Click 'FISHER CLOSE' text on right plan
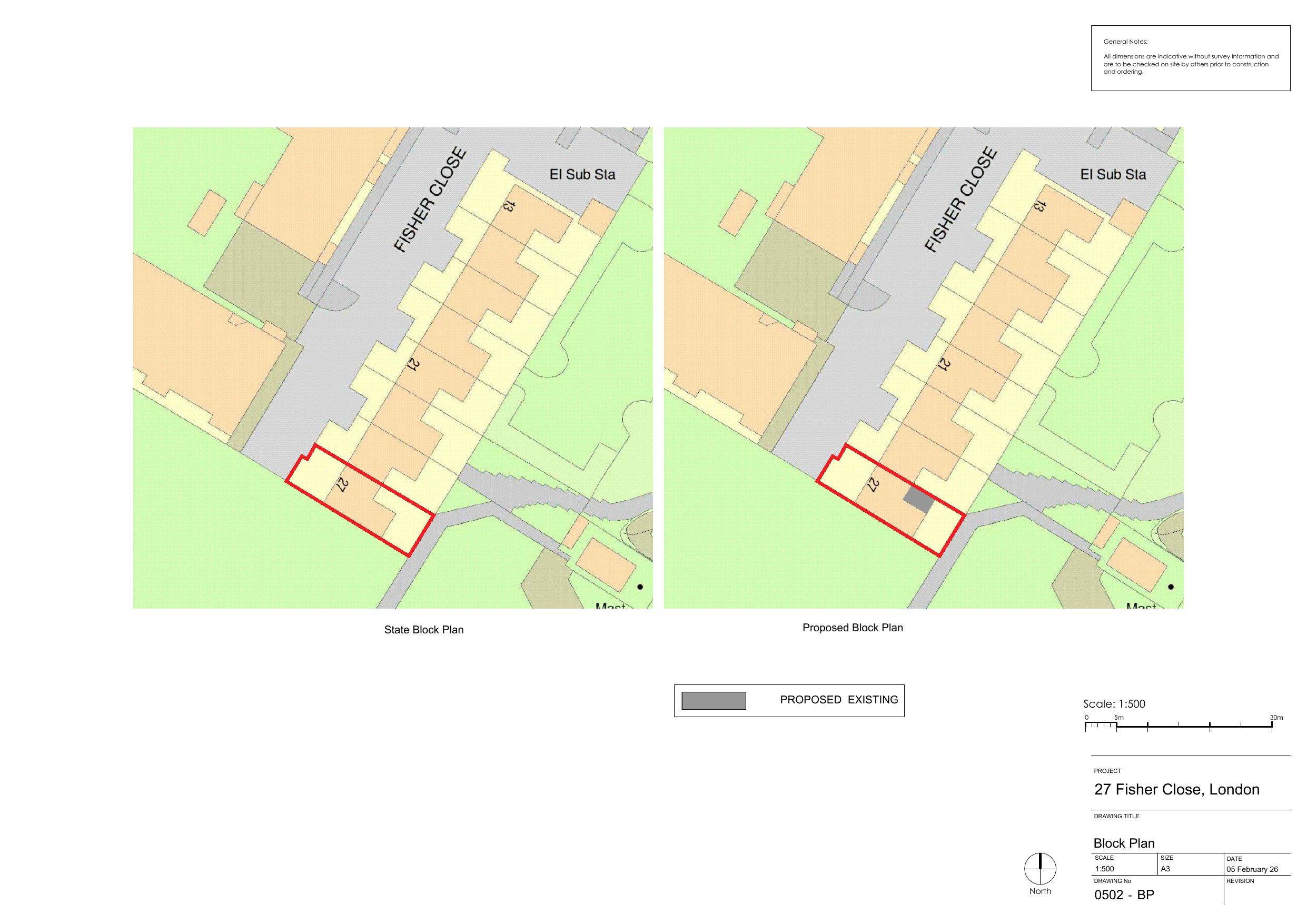 [x=961, y=200]
